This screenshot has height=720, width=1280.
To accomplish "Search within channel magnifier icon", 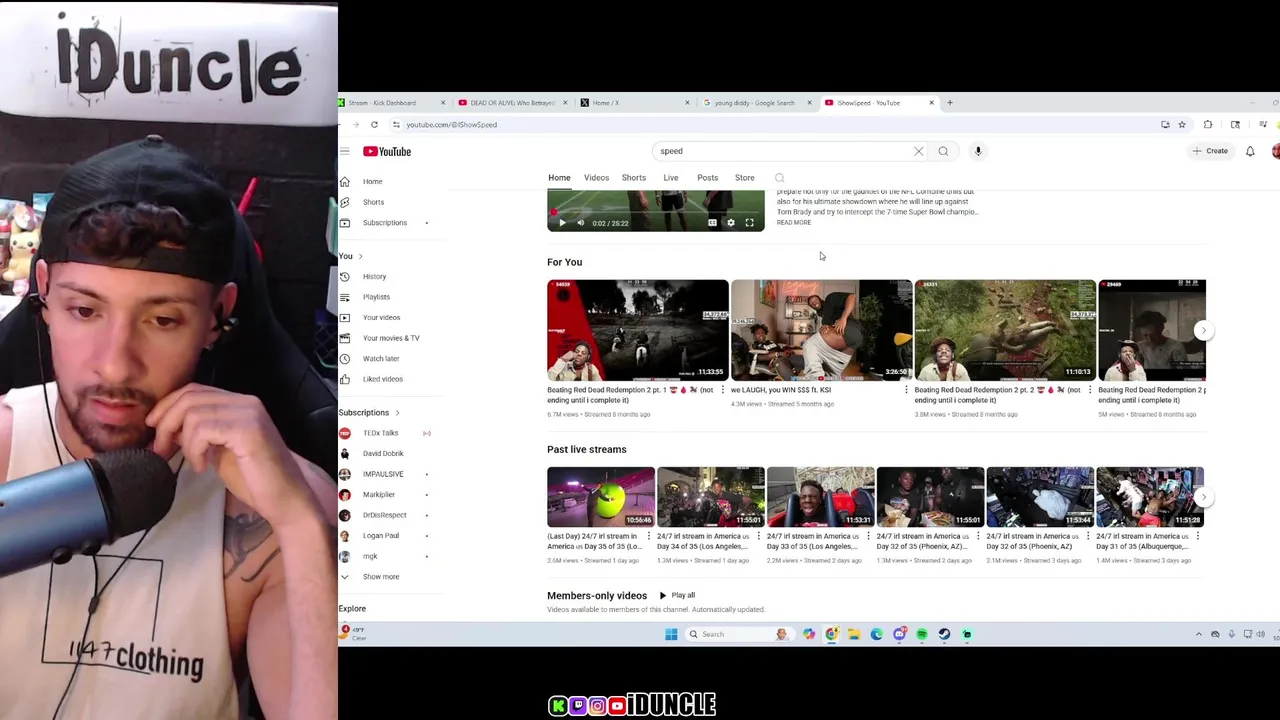I will 780,179.
